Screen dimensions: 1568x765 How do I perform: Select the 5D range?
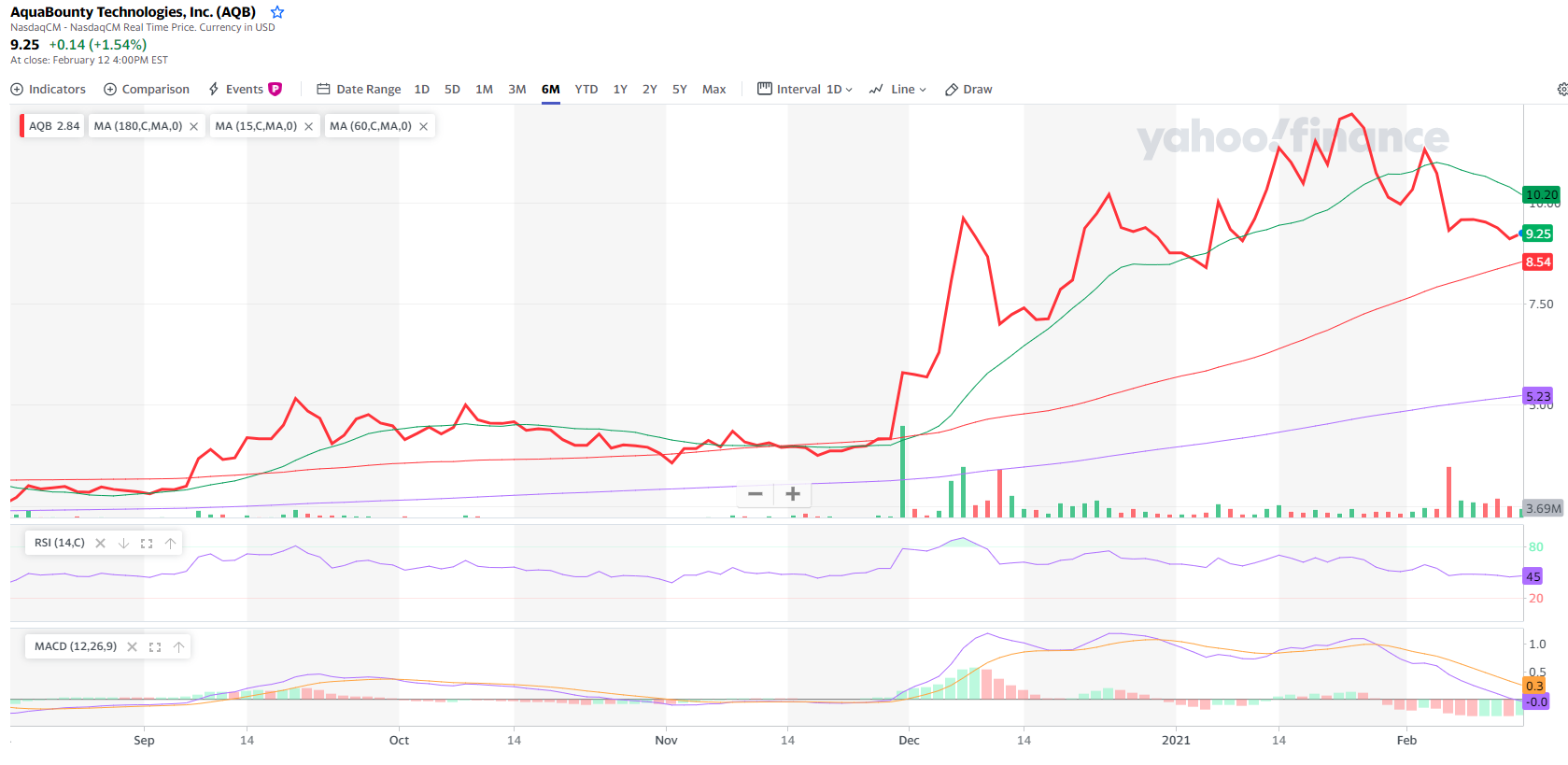[452, 89]
